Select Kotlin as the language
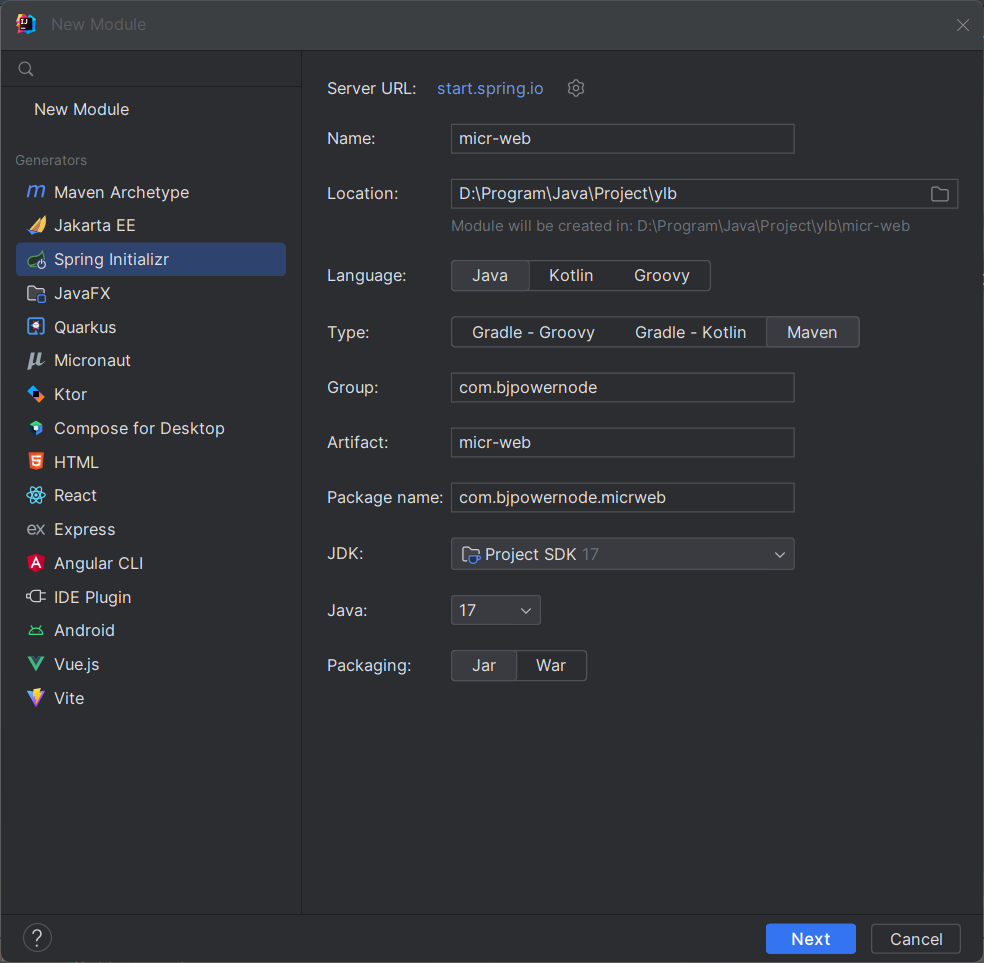Image resolution: width=984 pixels, height=963 pixels. [x=571, y=275]
